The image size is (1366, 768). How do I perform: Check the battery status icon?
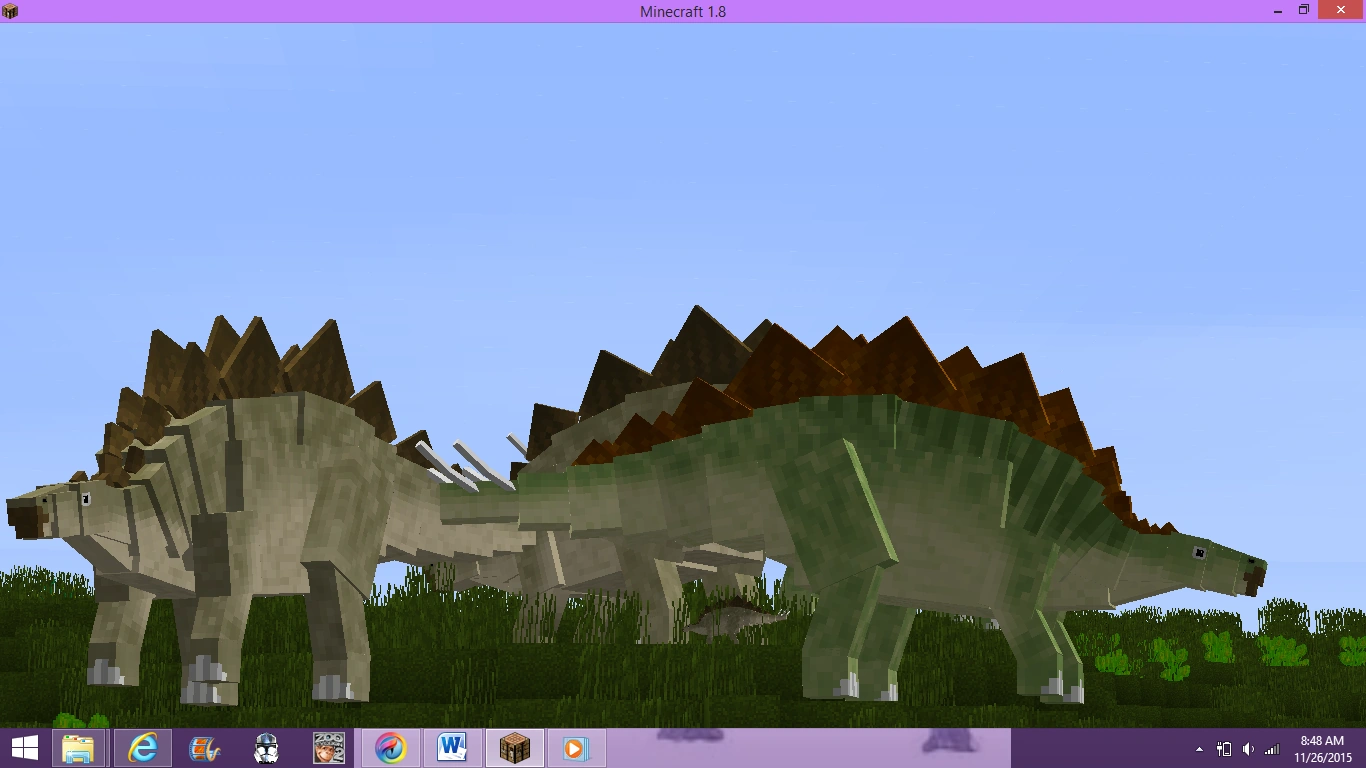1224,749
